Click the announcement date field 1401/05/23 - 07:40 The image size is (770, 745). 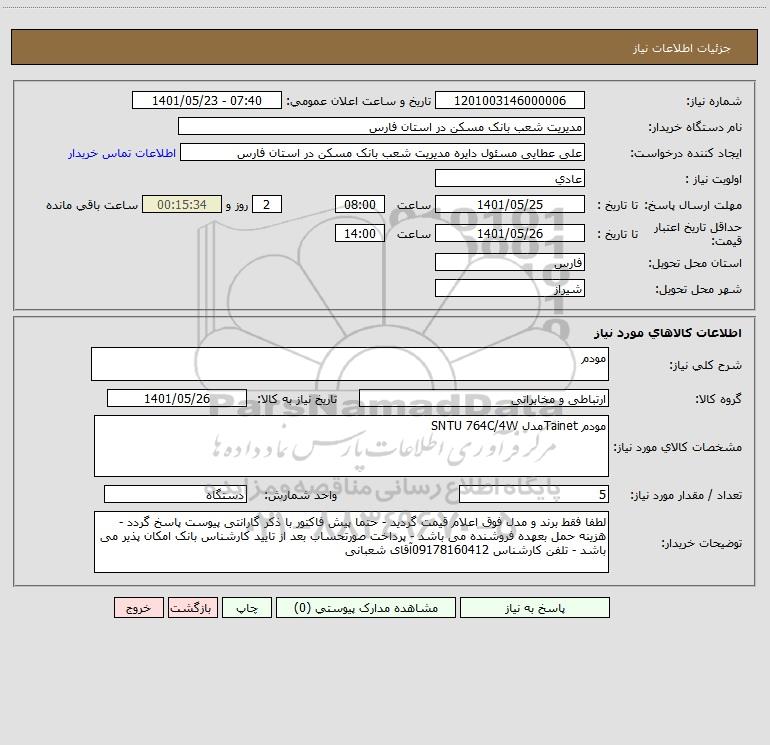(207, 100)
